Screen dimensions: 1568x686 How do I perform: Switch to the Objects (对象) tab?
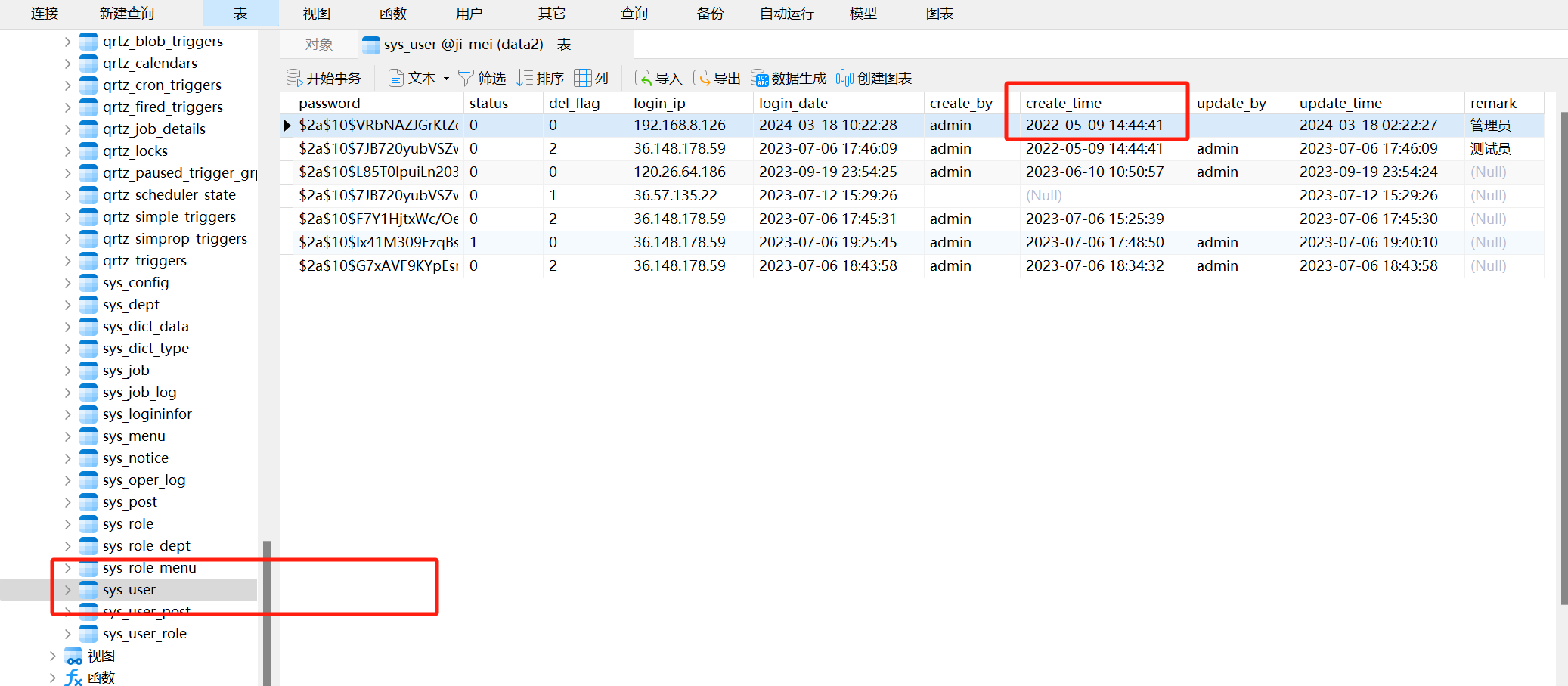click(x=318, y=45)
